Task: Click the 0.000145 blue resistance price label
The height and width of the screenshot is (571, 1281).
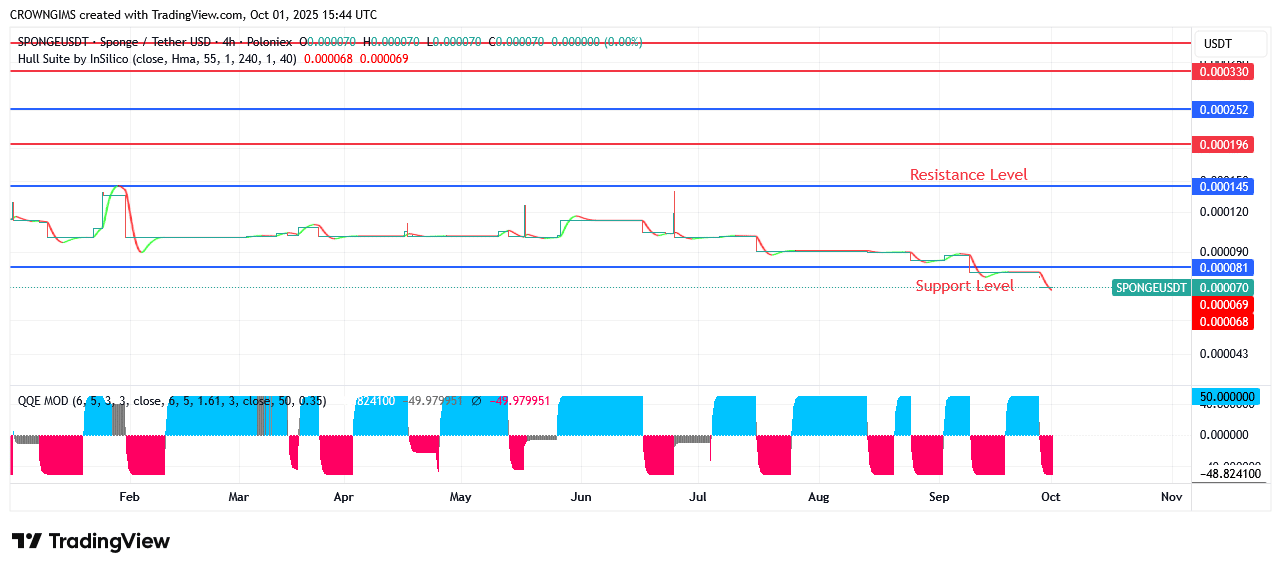Action: point(1222,187)
